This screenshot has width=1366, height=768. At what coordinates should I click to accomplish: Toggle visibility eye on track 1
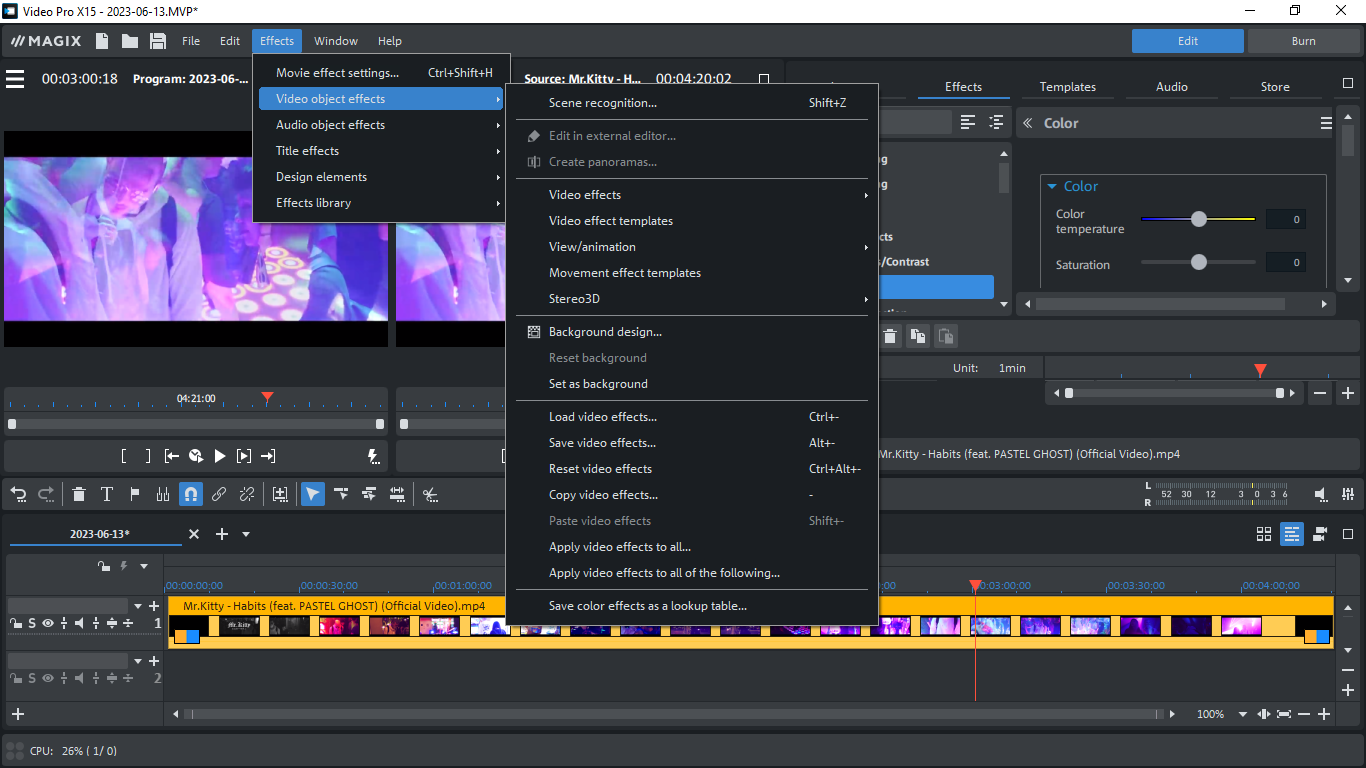coord(47,624)
